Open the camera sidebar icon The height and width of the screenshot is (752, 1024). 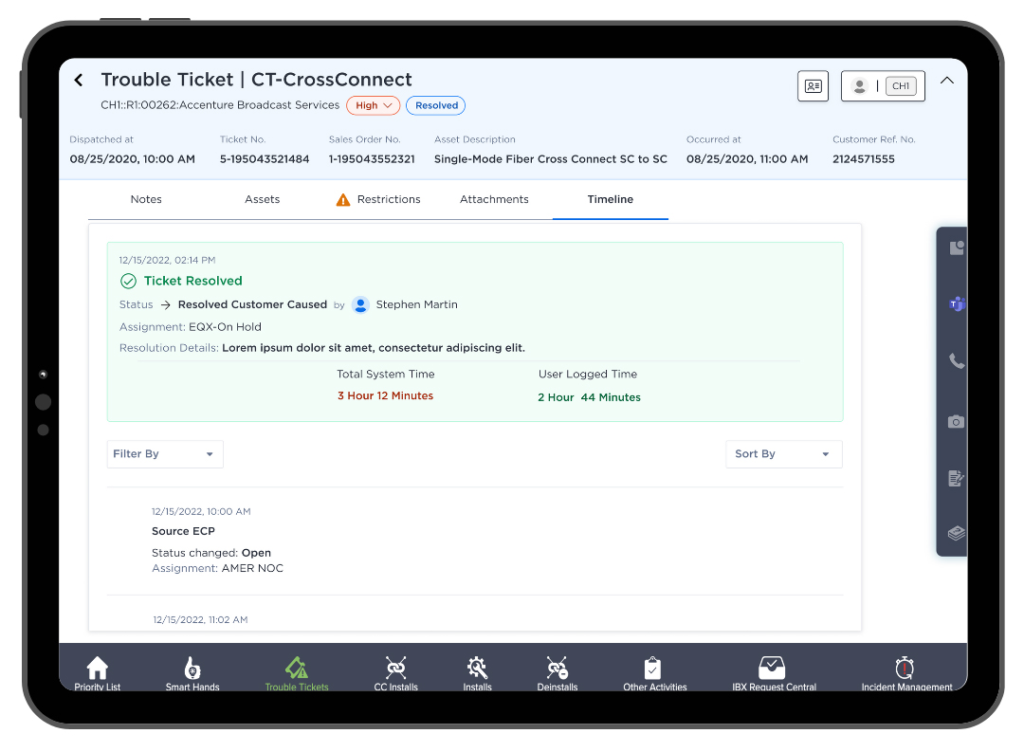(x=956, y=422)
